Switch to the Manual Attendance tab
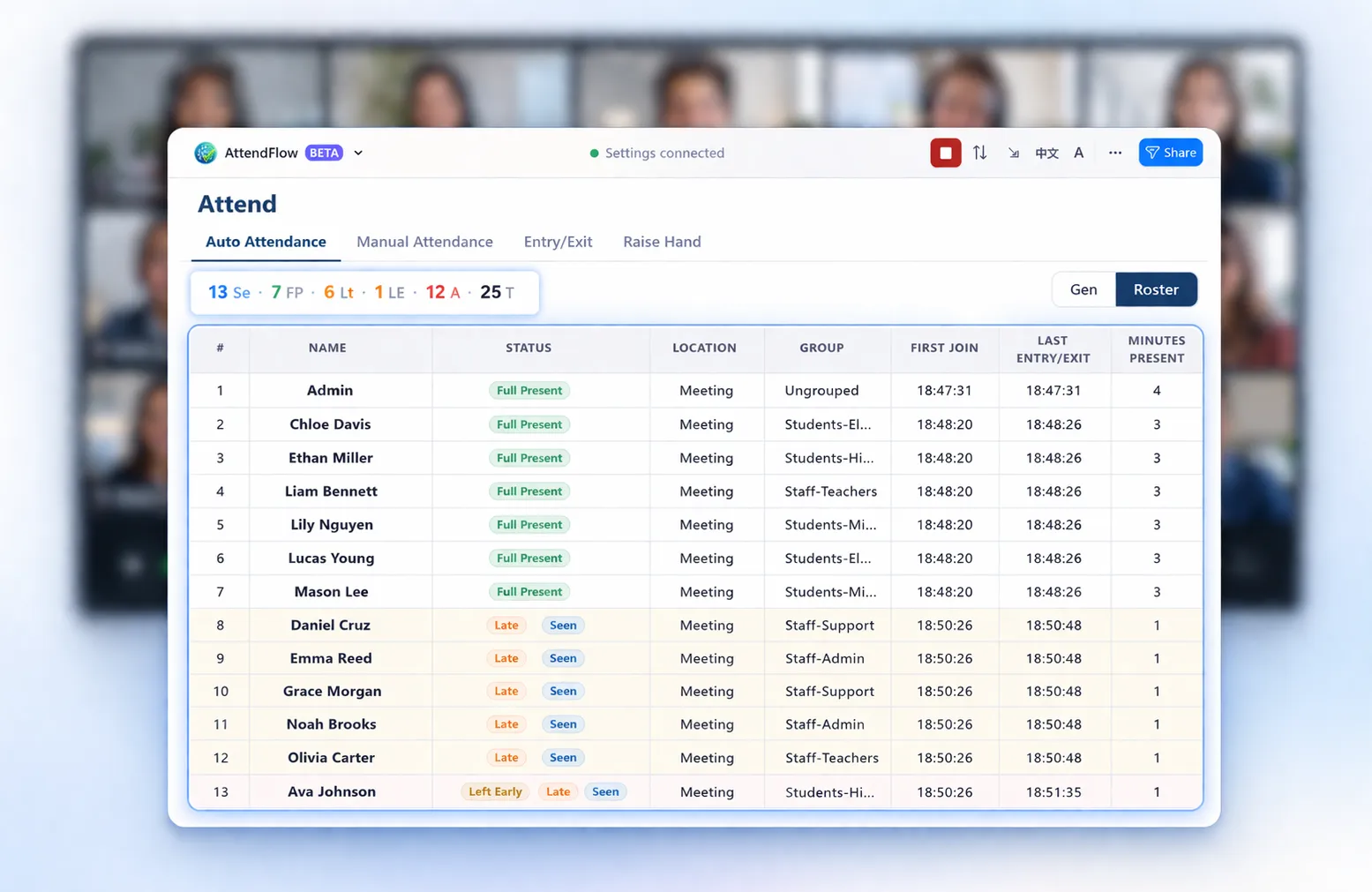This screenshot has height=892, width=1372. click(x=424, y=241)
